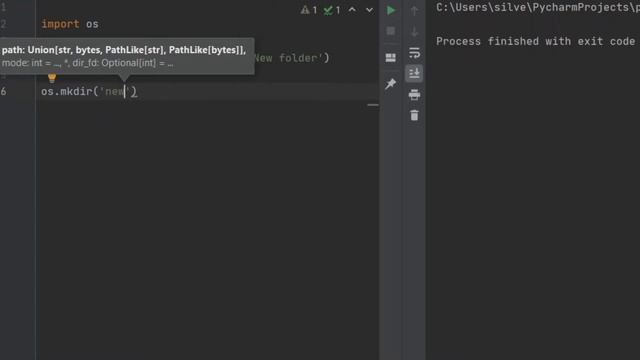Viewport: 640px width, 360px height.
Task: Go to next highlighted error chevron
Action: click(x=369, y=10)
